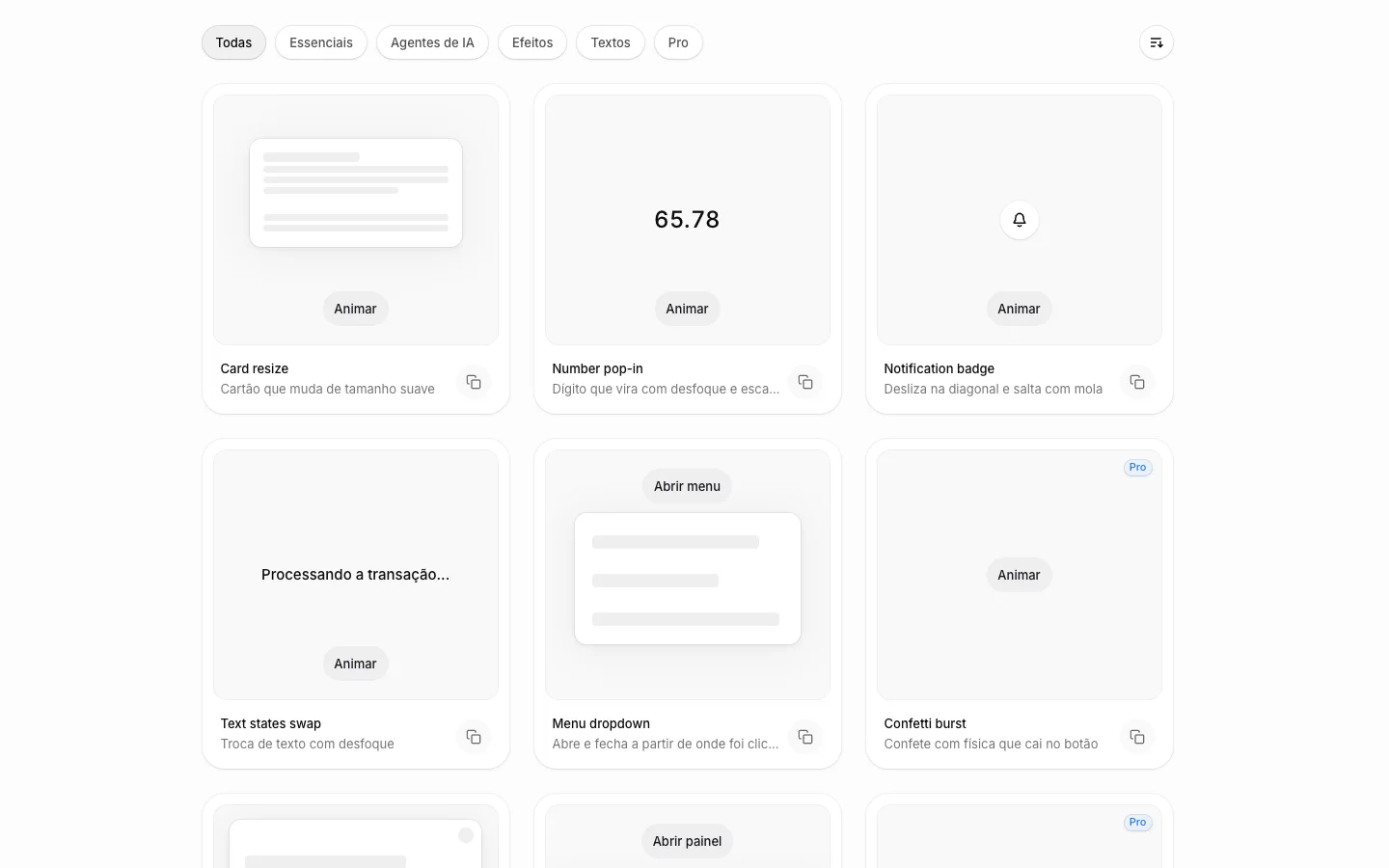
Task: Copy the Menu dropdown component code
Action: tap(805, 737)
